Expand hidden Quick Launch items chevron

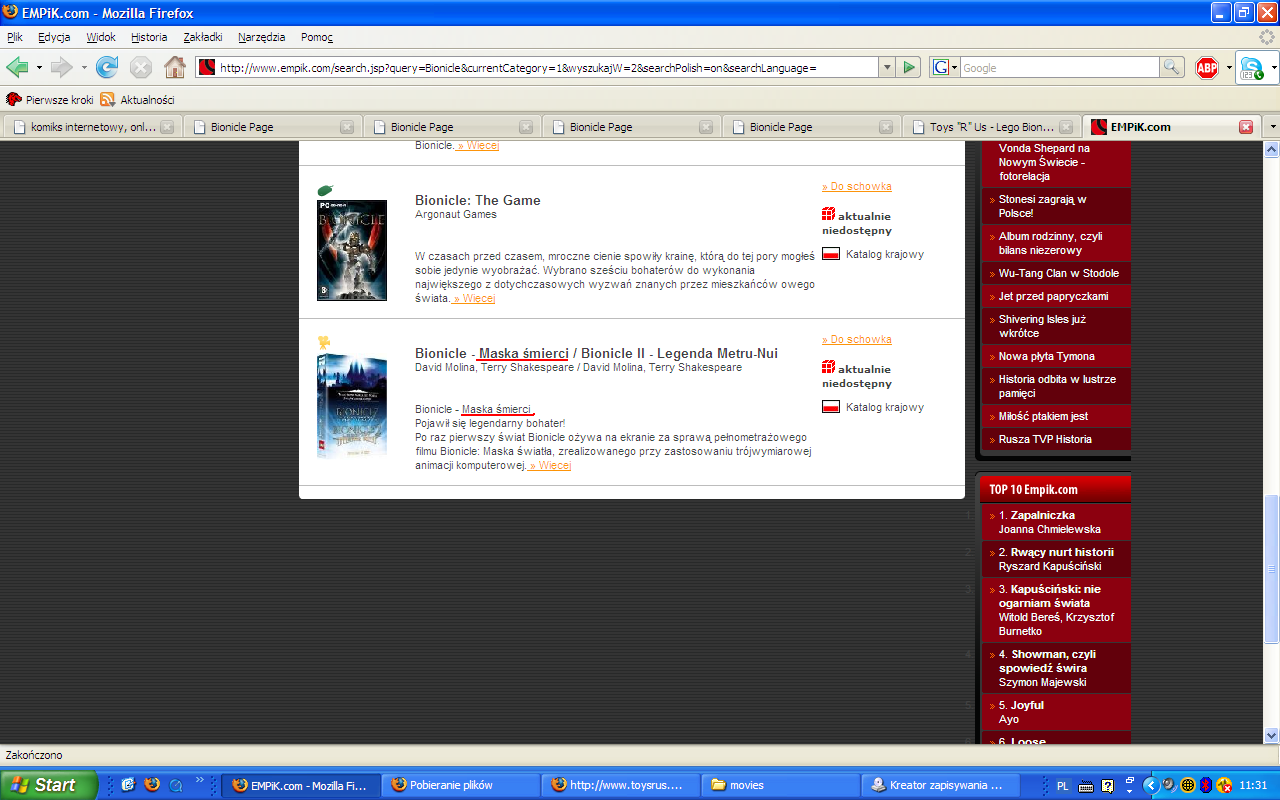point(199,781)
